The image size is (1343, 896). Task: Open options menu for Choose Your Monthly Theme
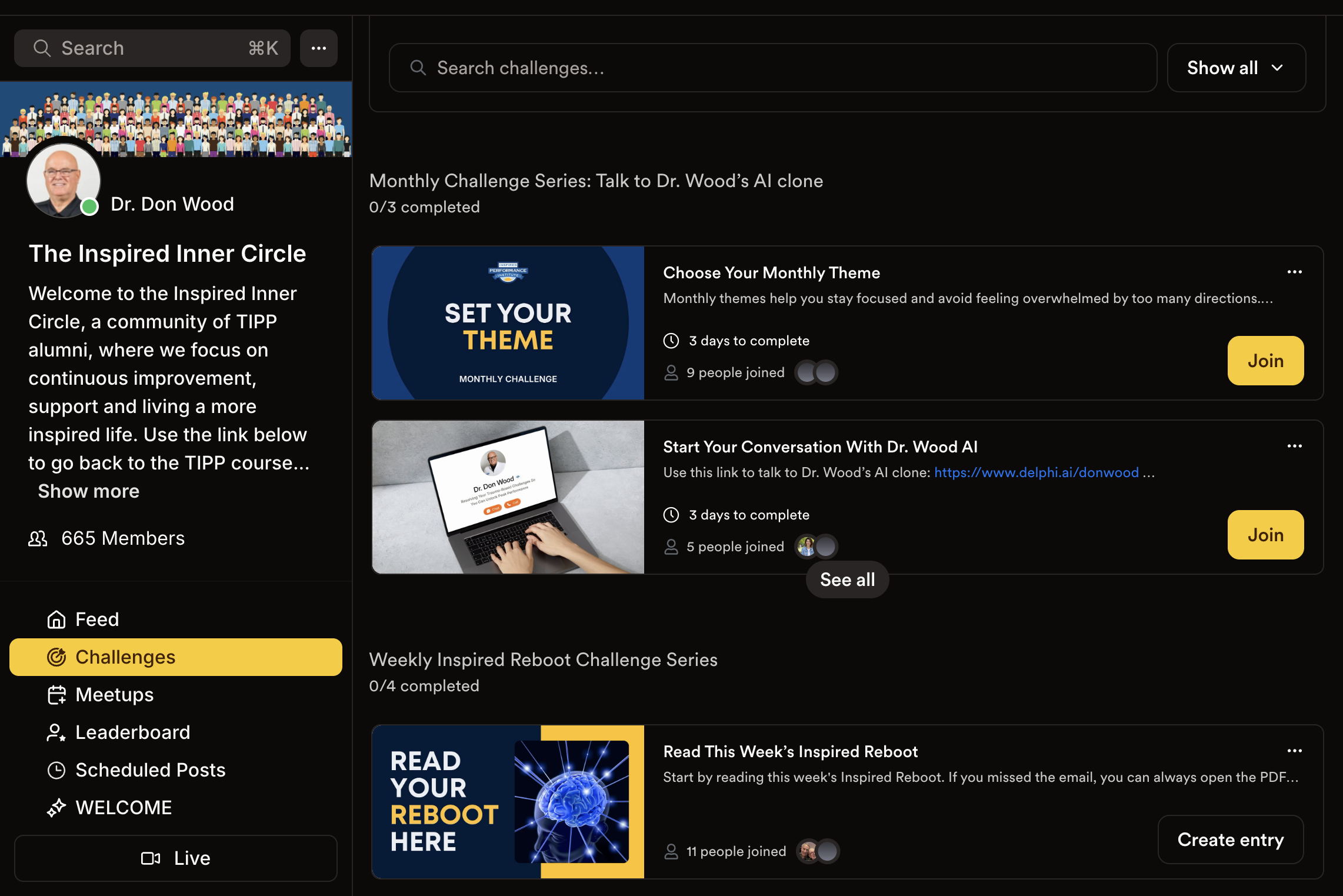pos(1294,272)
